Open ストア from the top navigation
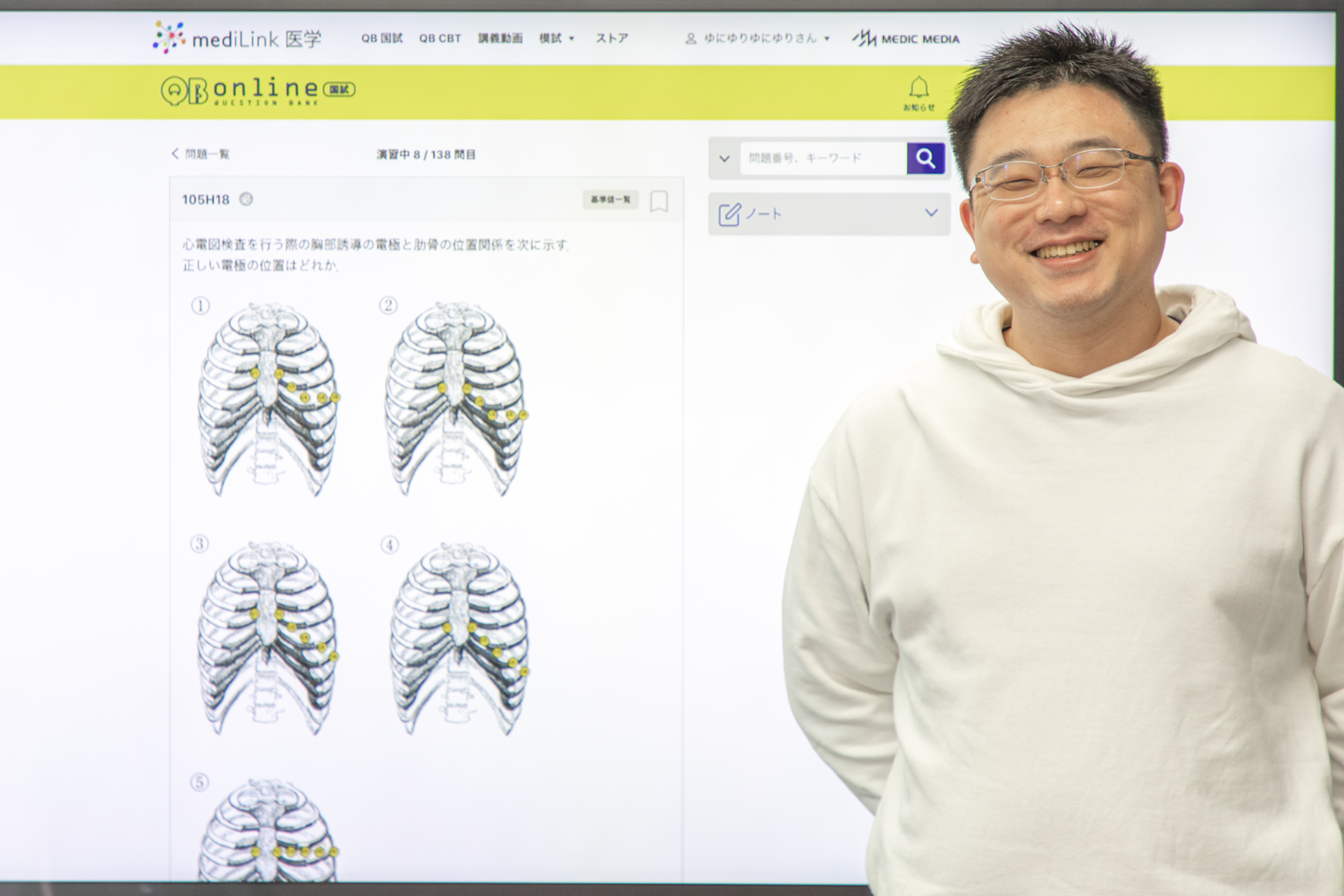This screenshot has height=896, width=1344. tap(612, 38)
